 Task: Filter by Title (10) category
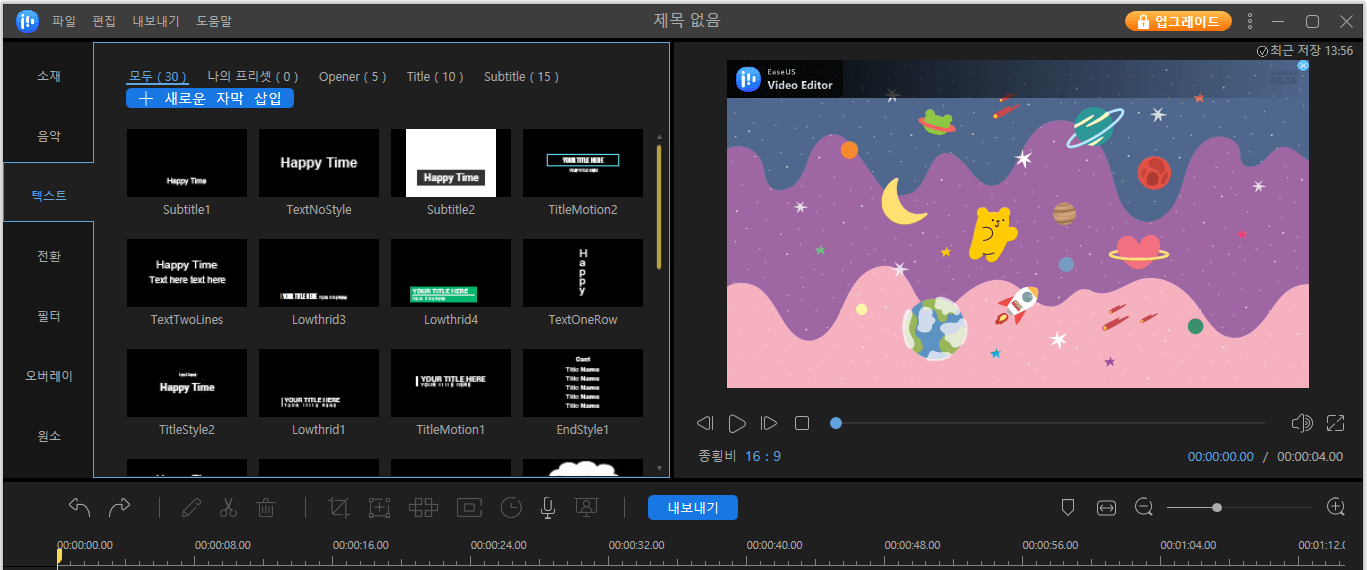[x=436, y=77]
